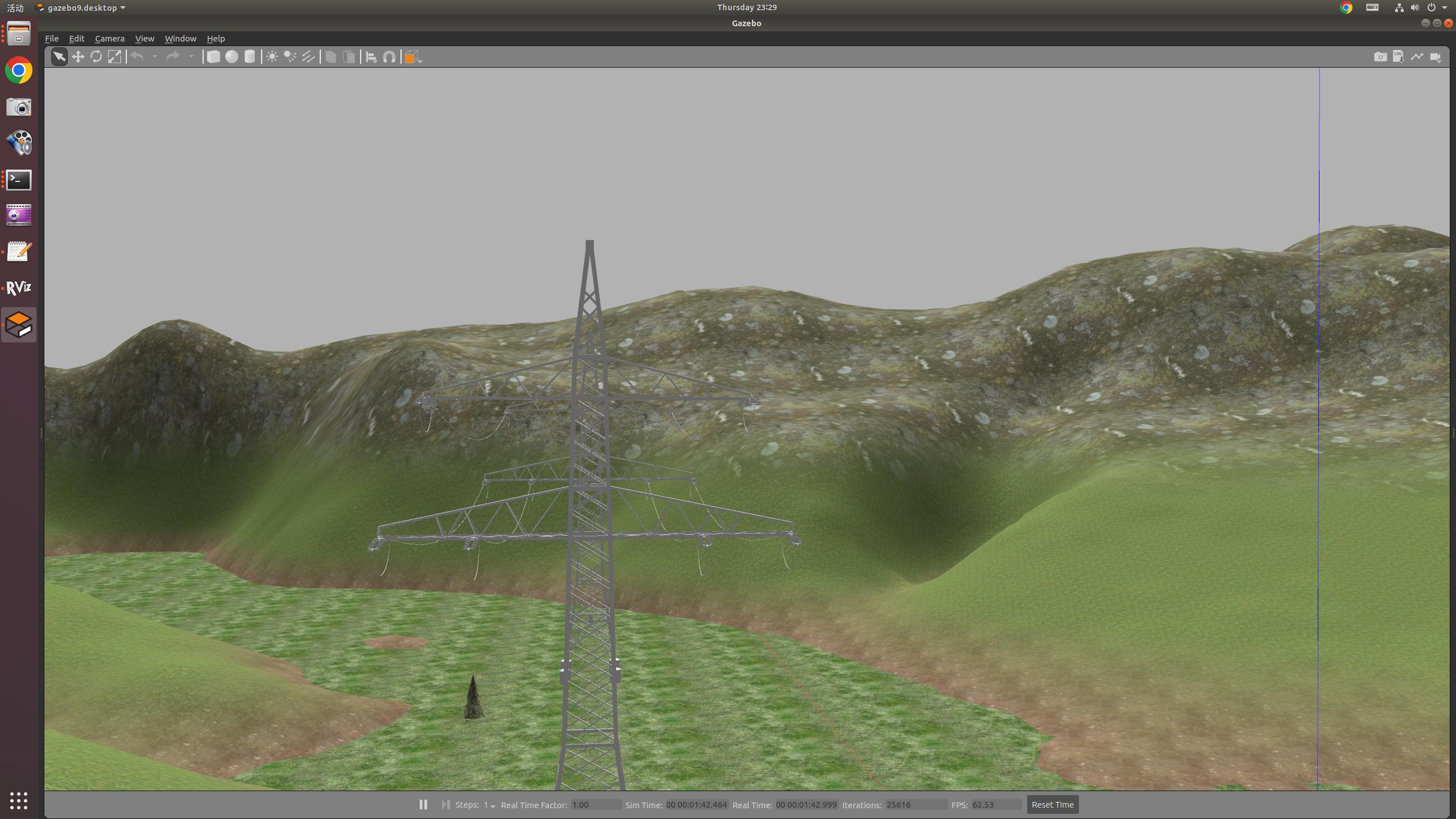Show applications grid in the dock
The height and width of the screenshot is (819, 1456).
19,800
